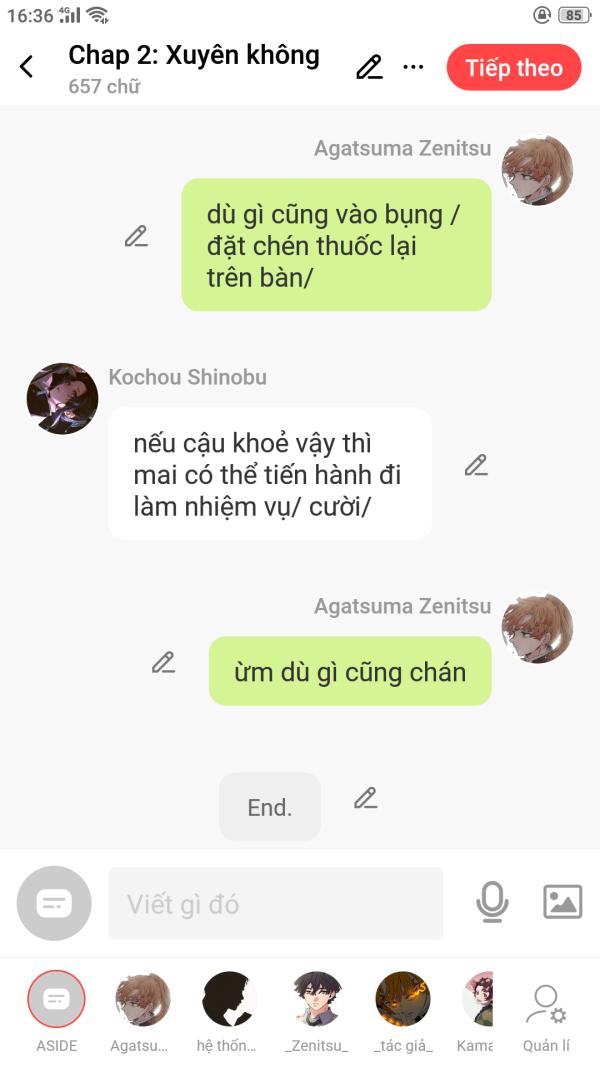Tap Kochou Shinobu's avatar in chat
The image size is (600, 1067).
pyautogui.click(x=62, y=398)
